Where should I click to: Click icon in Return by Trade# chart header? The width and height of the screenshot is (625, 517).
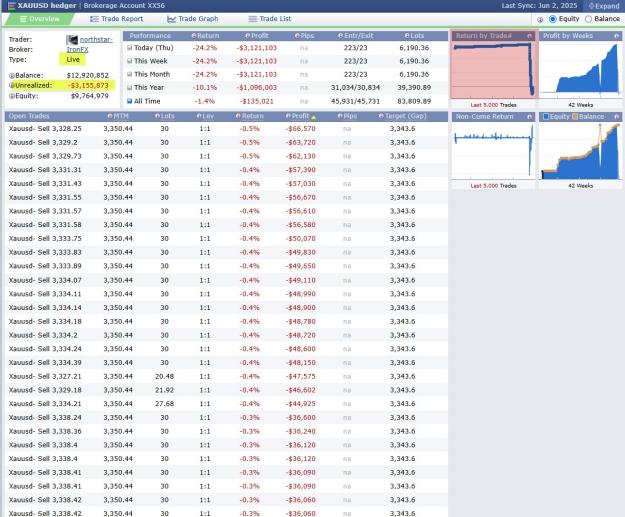point(529,36)
